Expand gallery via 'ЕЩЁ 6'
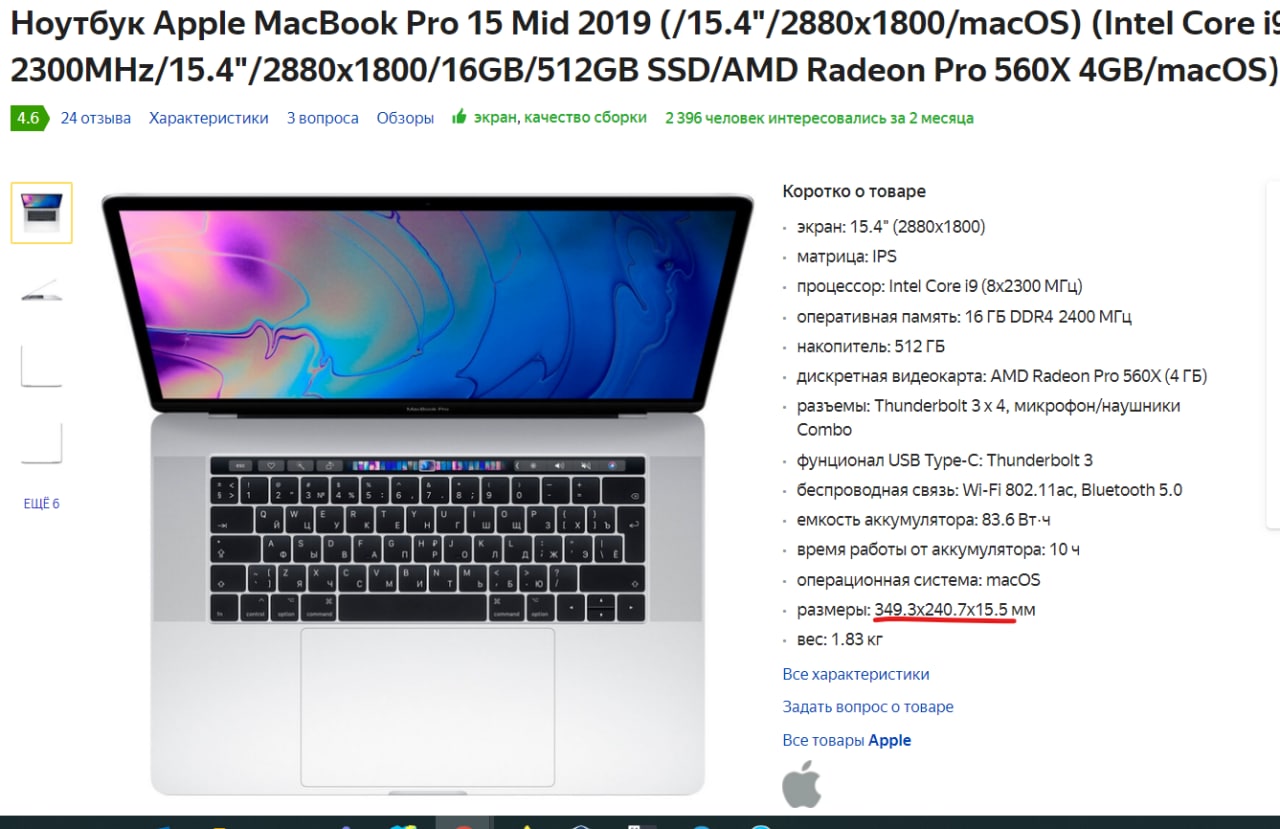 [42, 504]
